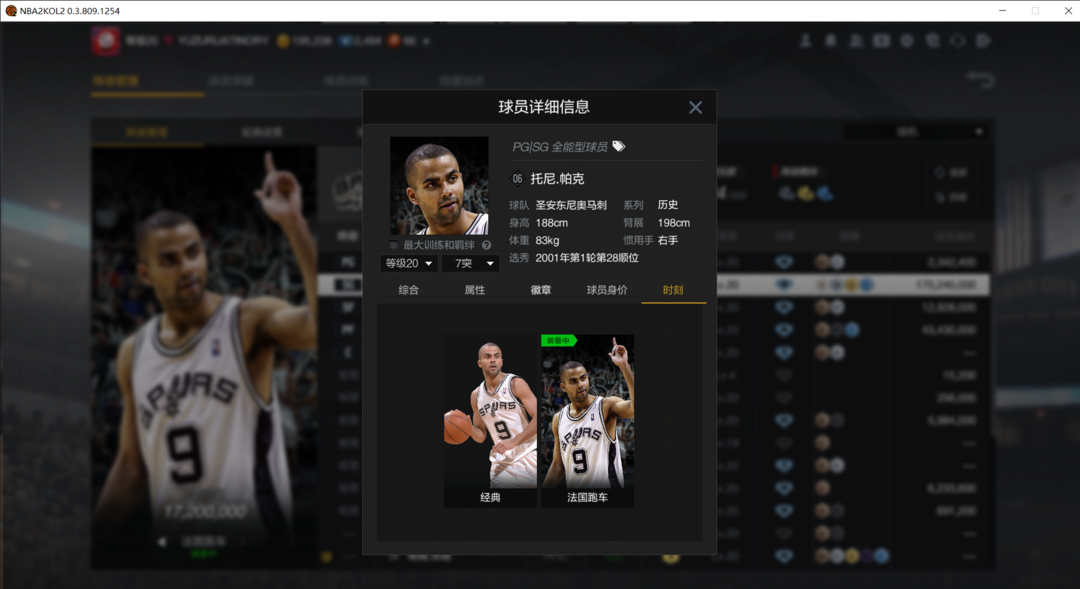Open the 属性 tab
1080x589 pixels.
coord(475,290)
